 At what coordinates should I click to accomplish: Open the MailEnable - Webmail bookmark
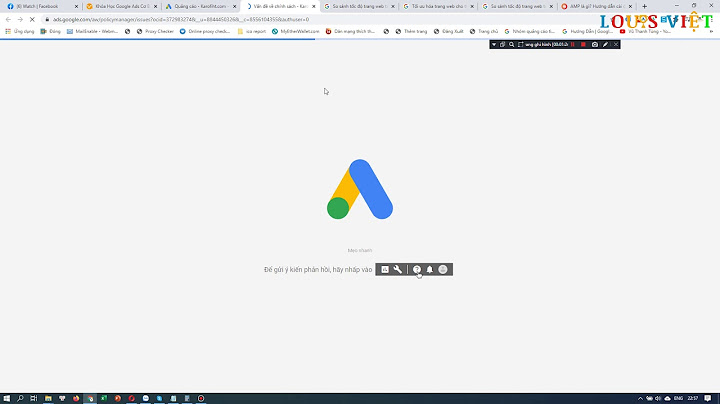click(x=92, y=31)
